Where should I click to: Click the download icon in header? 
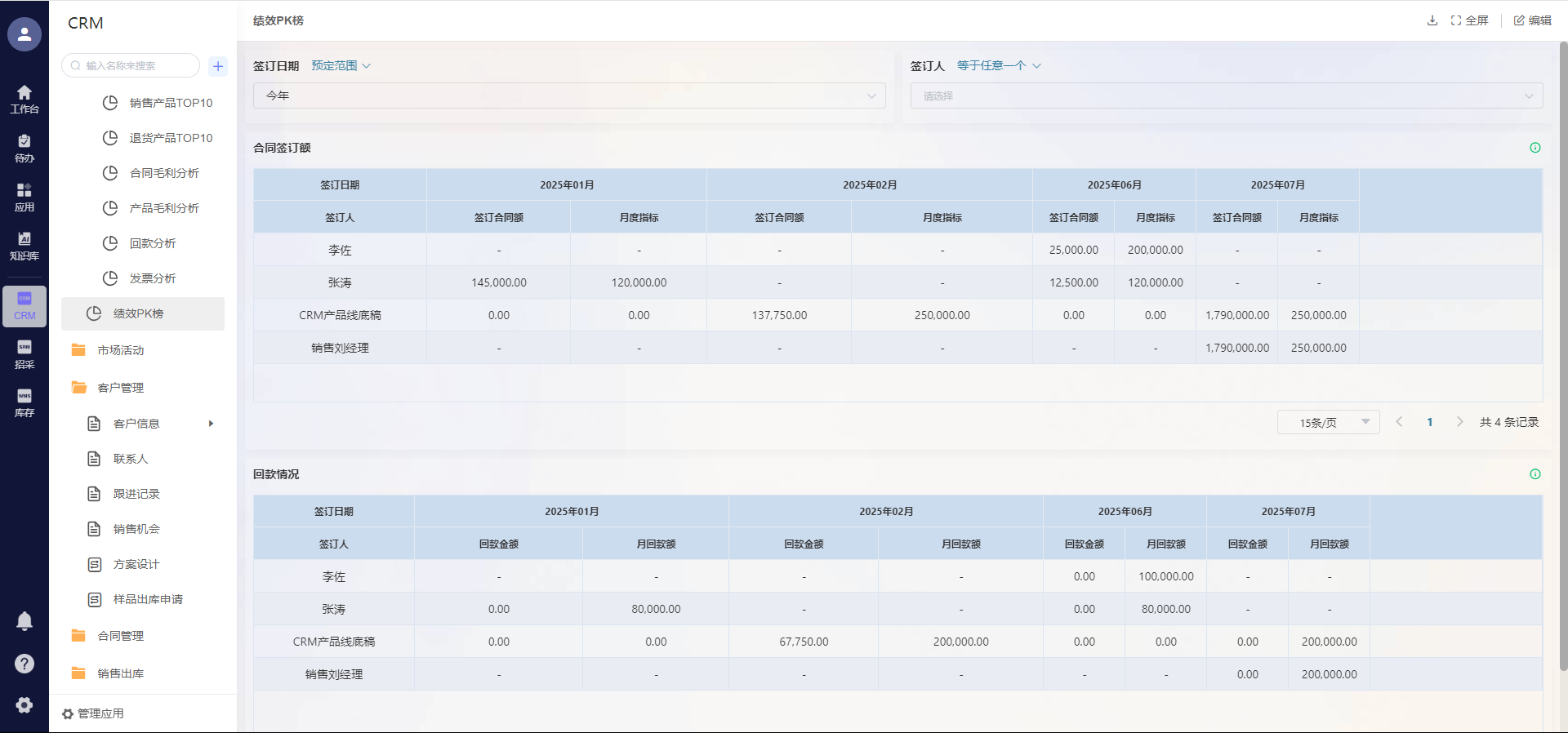coord(1432,20)
